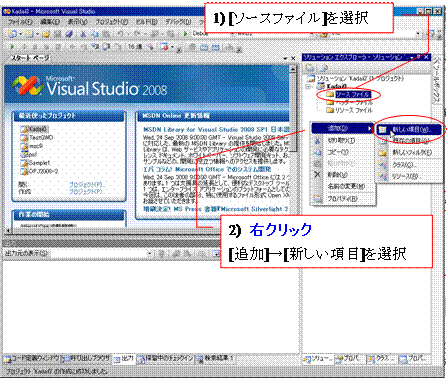447x378 pixels.
Task: Click the Open File folder toolbar icon
Action: (x=46, y=34)
